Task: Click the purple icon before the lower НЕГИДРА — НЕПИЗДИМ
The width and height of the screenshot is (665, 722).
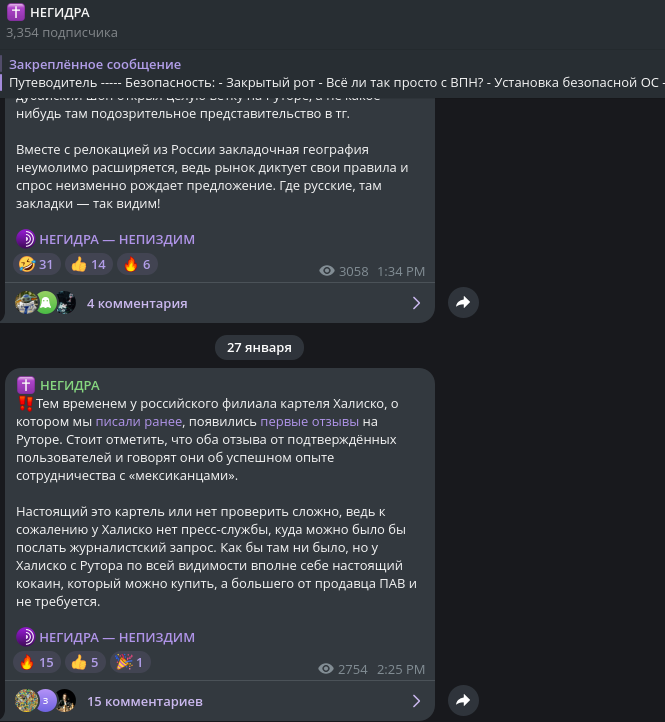Action: [26, 637]
